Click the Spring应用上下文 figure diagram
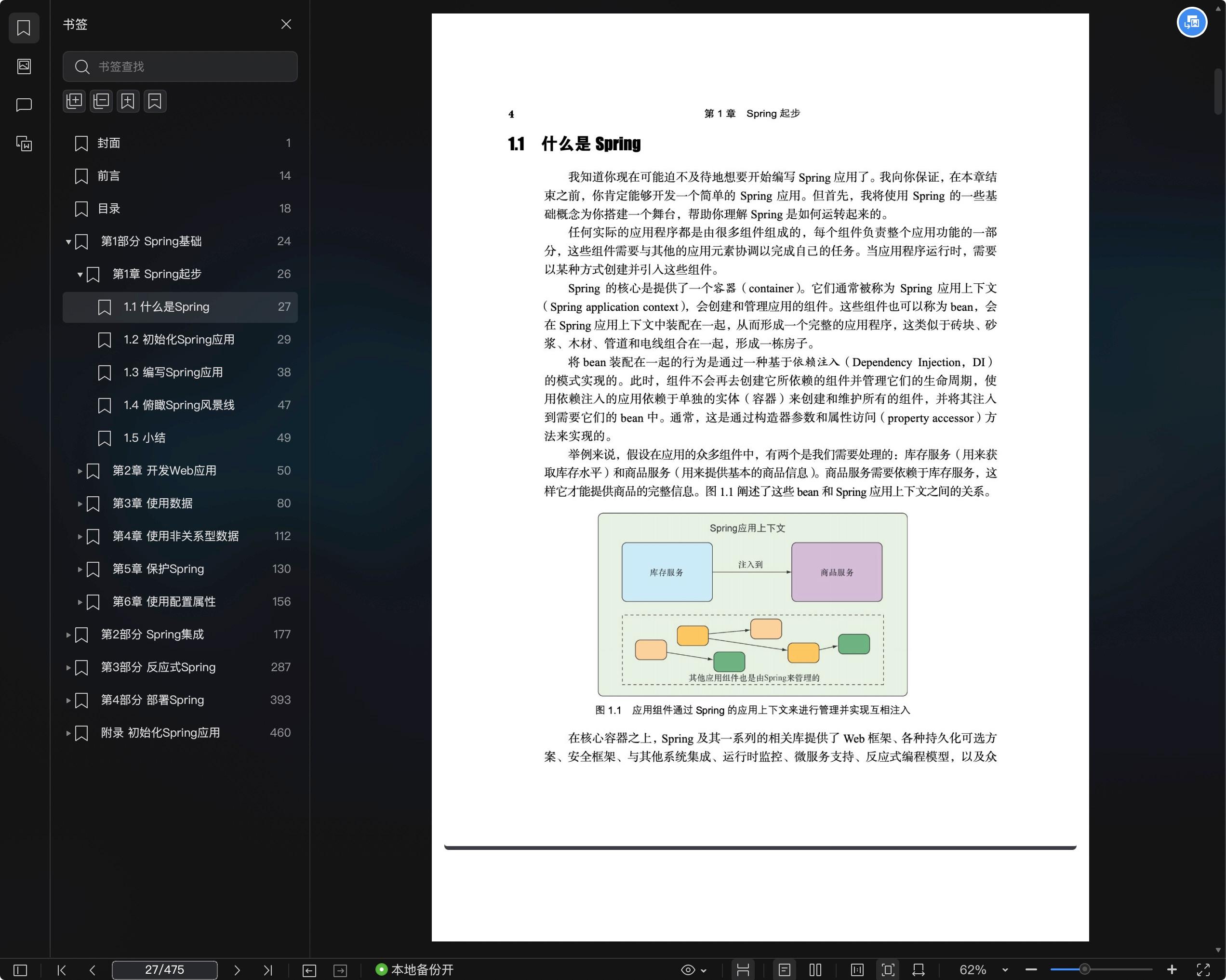 (x=752, y=604)
